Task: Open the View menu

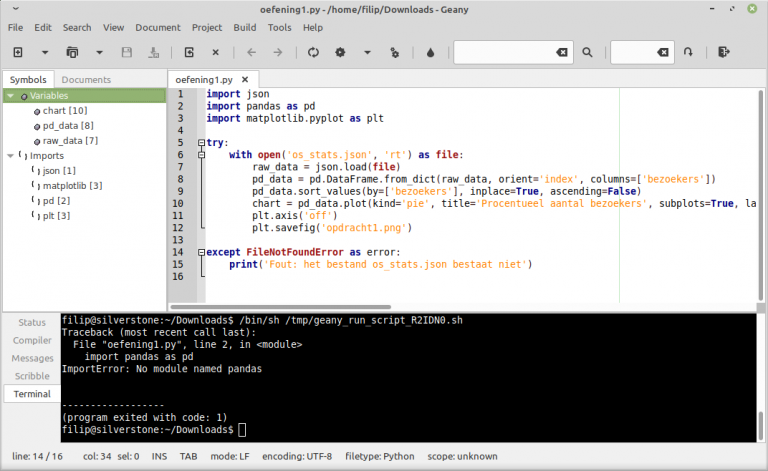Action: click(x=113, y=27)
